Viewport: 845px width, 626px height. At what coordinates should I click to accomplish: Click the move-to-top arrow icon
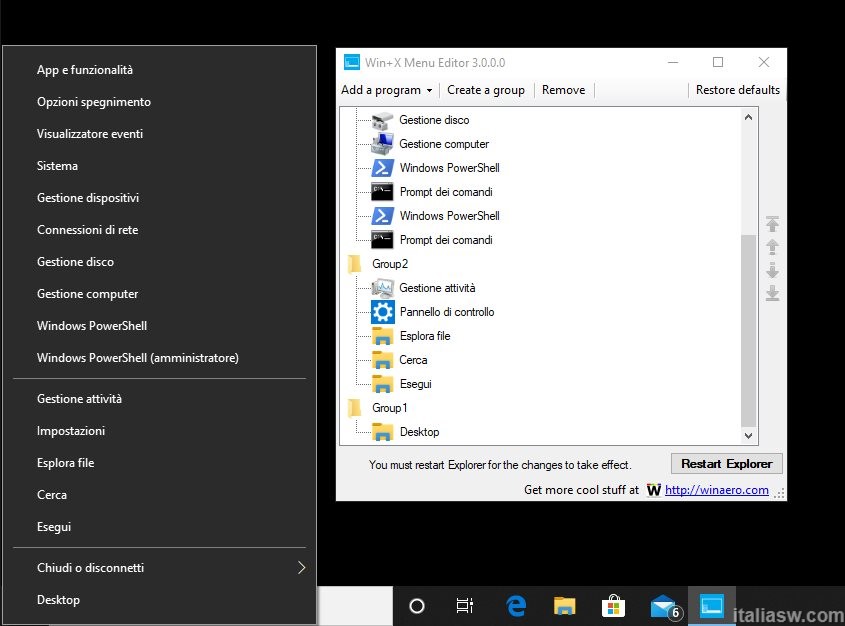pos(772,224)
